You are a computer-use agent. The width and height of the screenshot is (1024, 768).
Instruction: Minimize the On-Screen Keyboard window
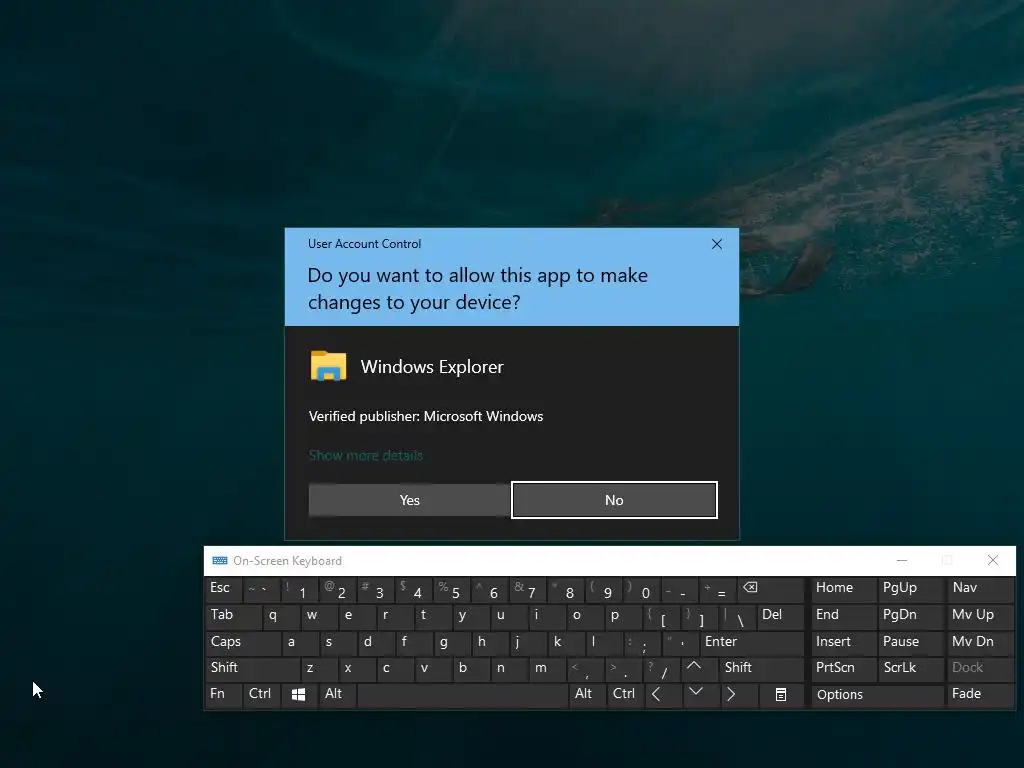[x=902, y=560]
